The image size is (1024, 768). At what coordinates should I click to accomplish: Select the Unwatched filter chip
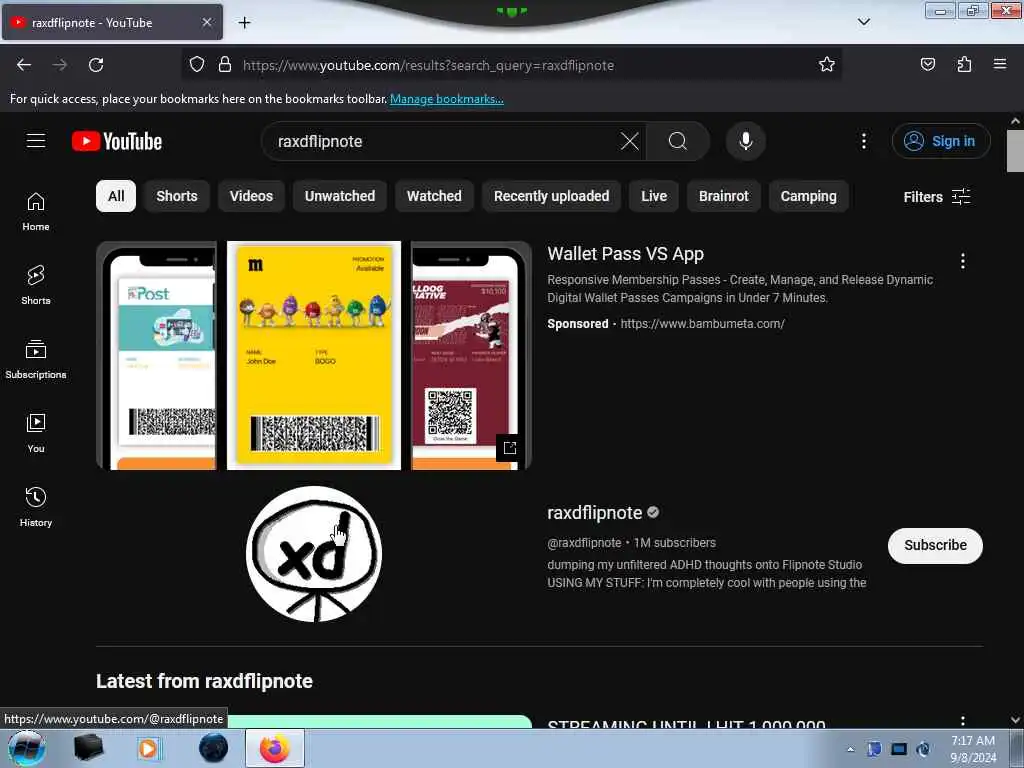pyautogui.click(x=340, y=196)
